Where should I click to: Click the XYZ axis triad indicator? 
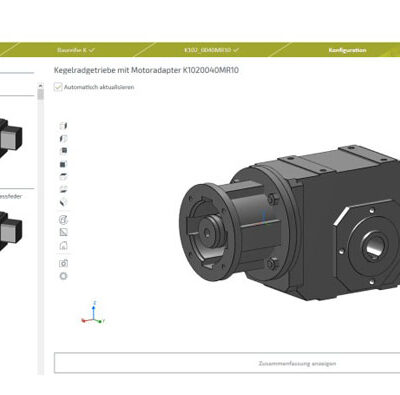point(93,313)
